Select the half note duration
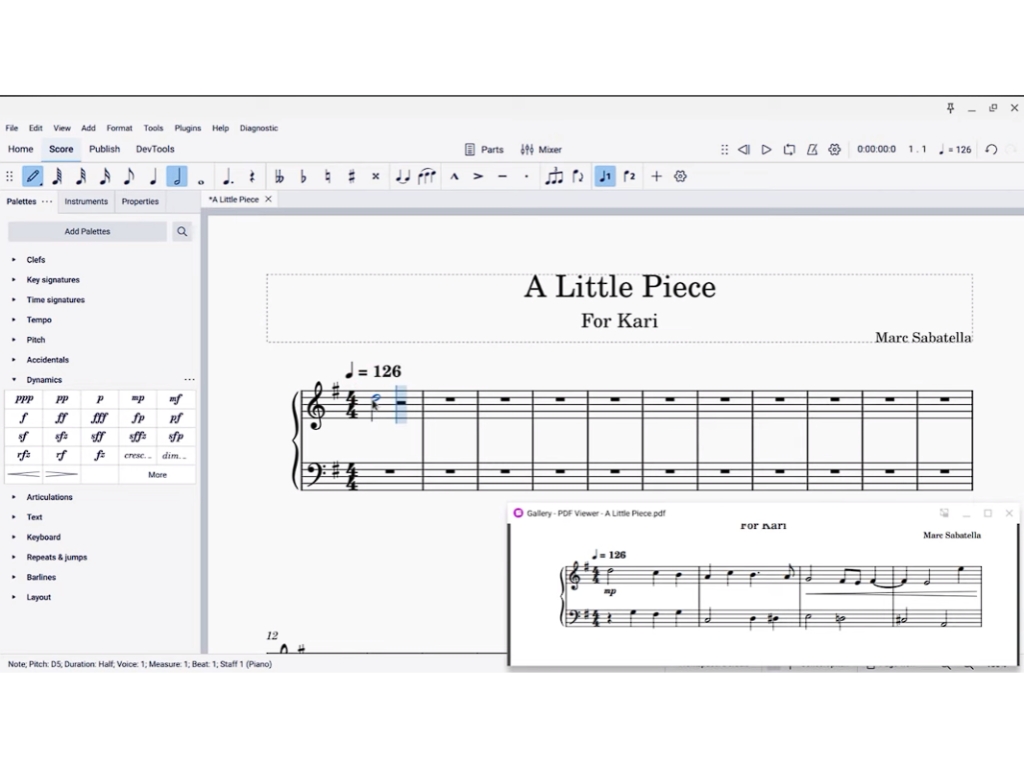Viewport: 1024px width, 768px height. (177, 176)
